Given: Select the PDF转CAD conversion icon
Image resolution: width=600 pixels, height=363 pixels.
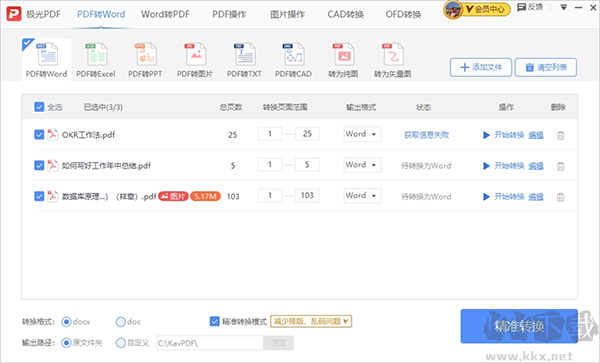Looking at the screenshot, I should [293, 55].
